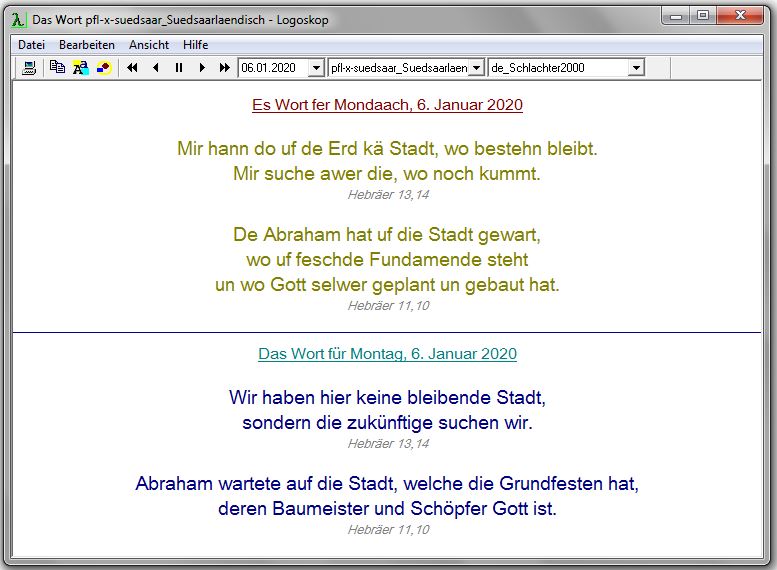
Task: Click the line 'De Abraham hat uf die Stadt gewart,'
Action: [x=387, y=234]
